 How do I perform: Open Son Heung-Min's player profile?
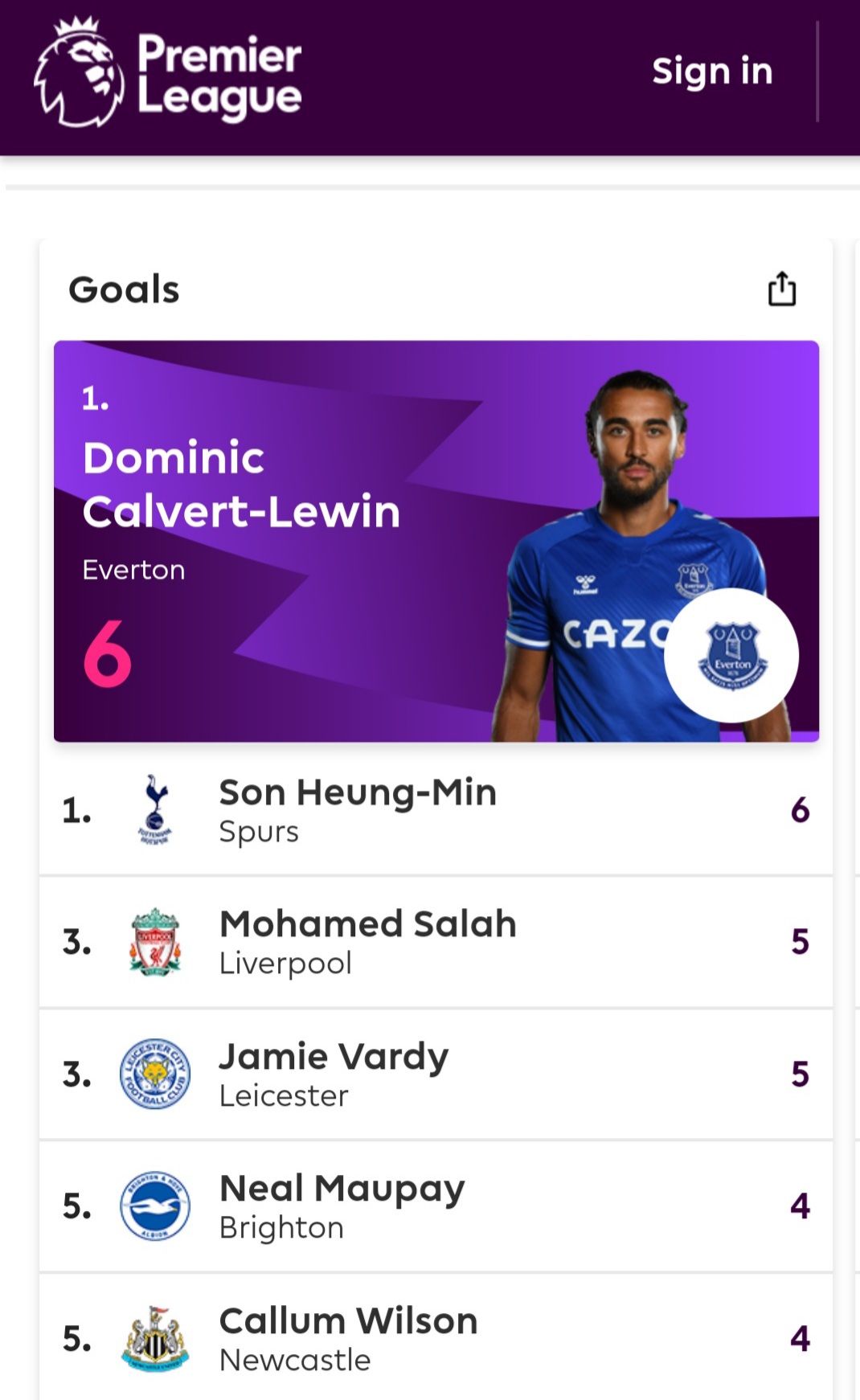click(358, 793)
